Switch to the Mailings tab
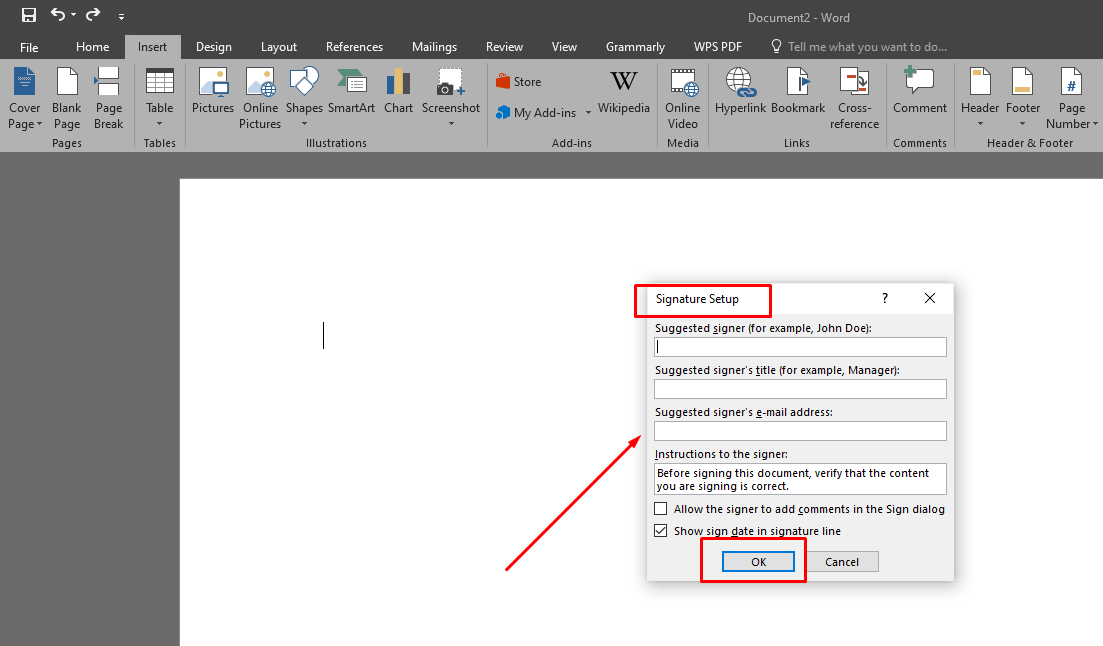This screenshot has height=646, width=1103. pos(434,46)
